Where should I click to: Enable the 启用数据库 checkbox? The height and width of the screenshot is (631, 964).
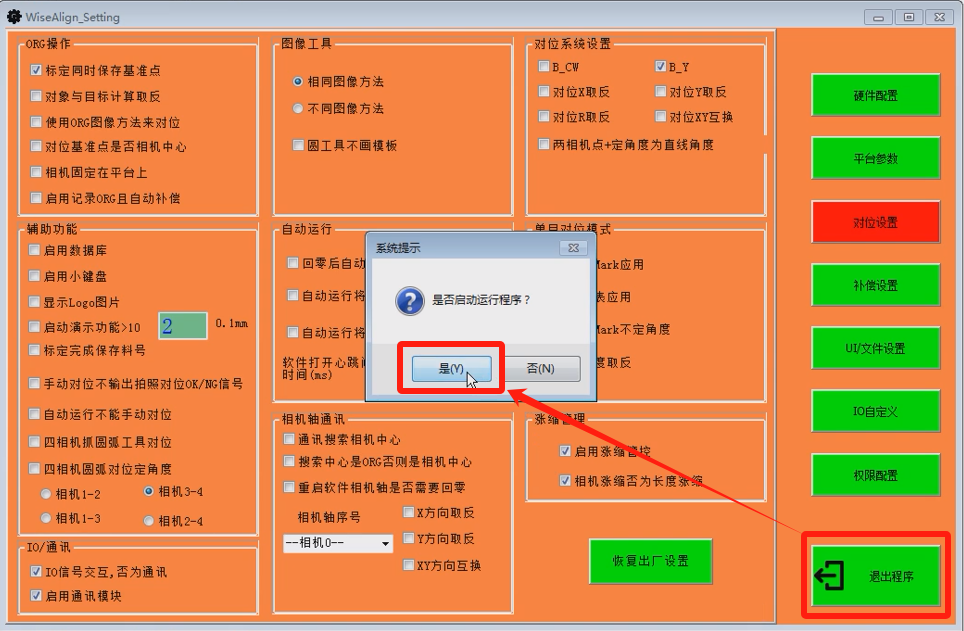coord(35,250)
